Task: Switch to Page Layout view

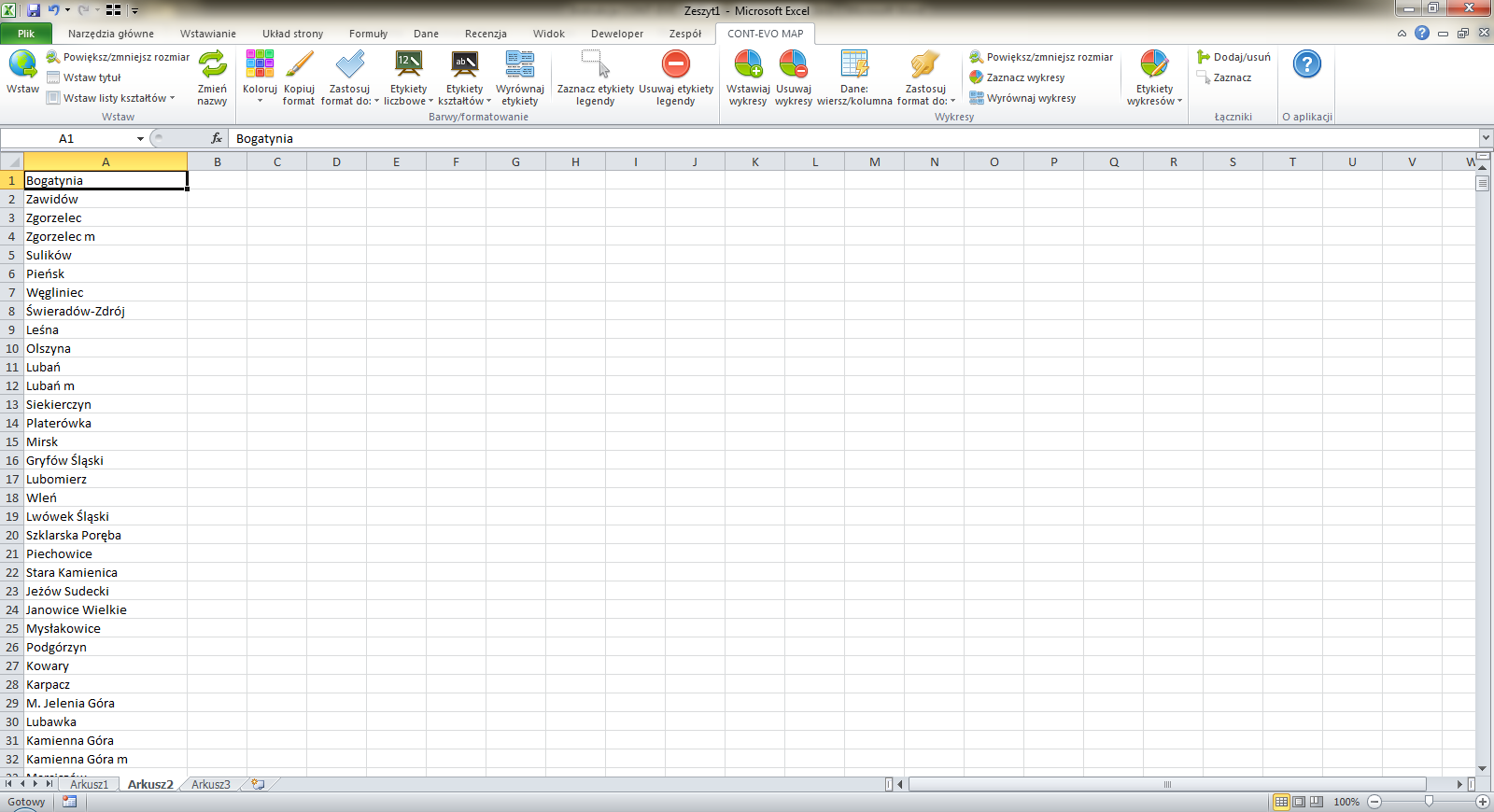Action: click(1299, 802)
